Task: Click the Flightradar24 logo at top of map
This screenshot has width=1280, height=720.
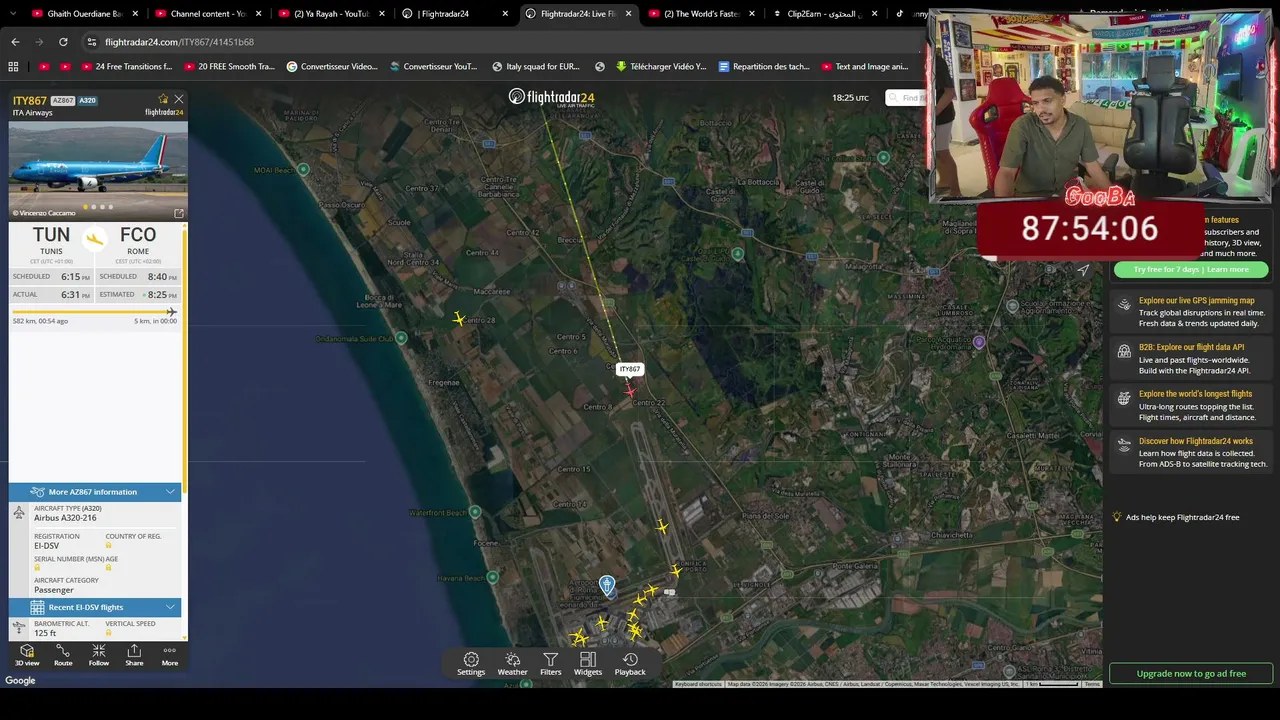Action: [x=551, y=97]
